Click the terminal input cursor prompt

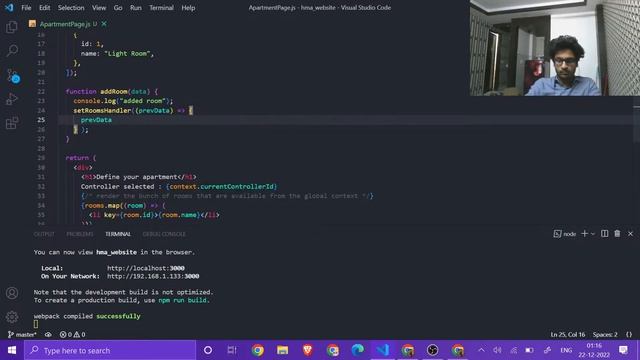[36, 324]
